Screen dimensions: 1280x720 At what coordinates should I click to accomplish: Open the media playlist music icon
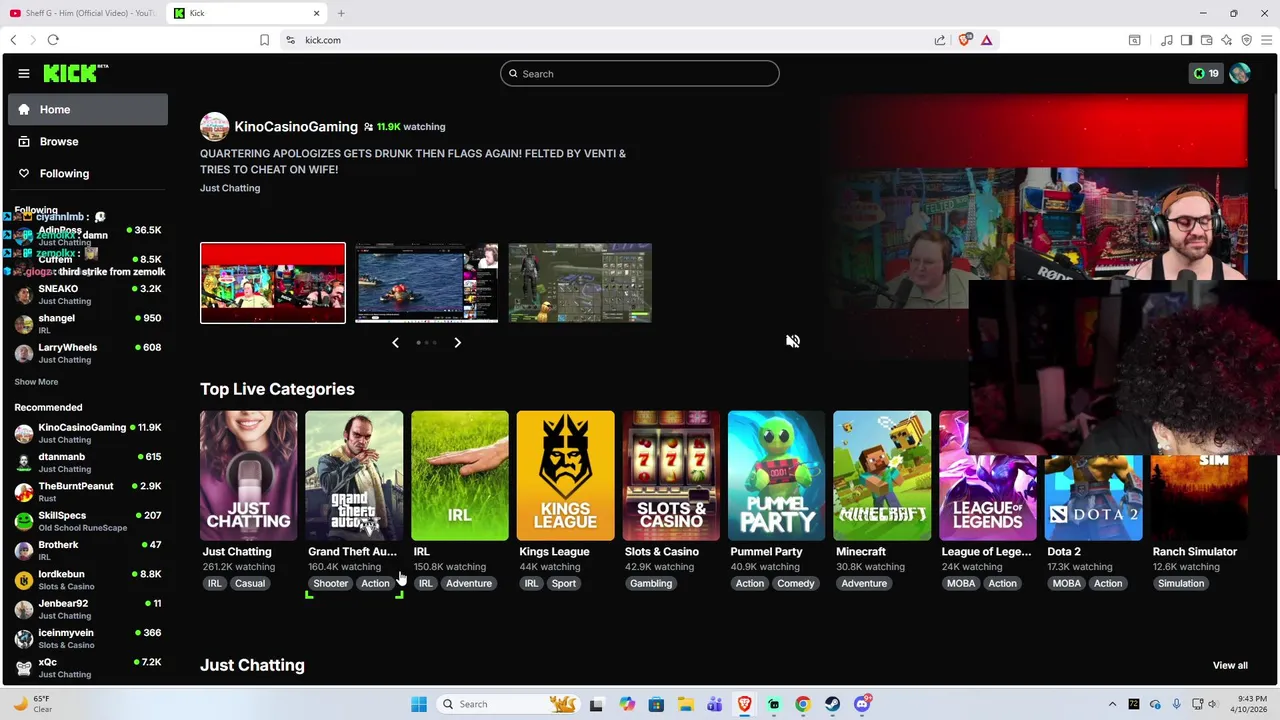pos(1166,40)
